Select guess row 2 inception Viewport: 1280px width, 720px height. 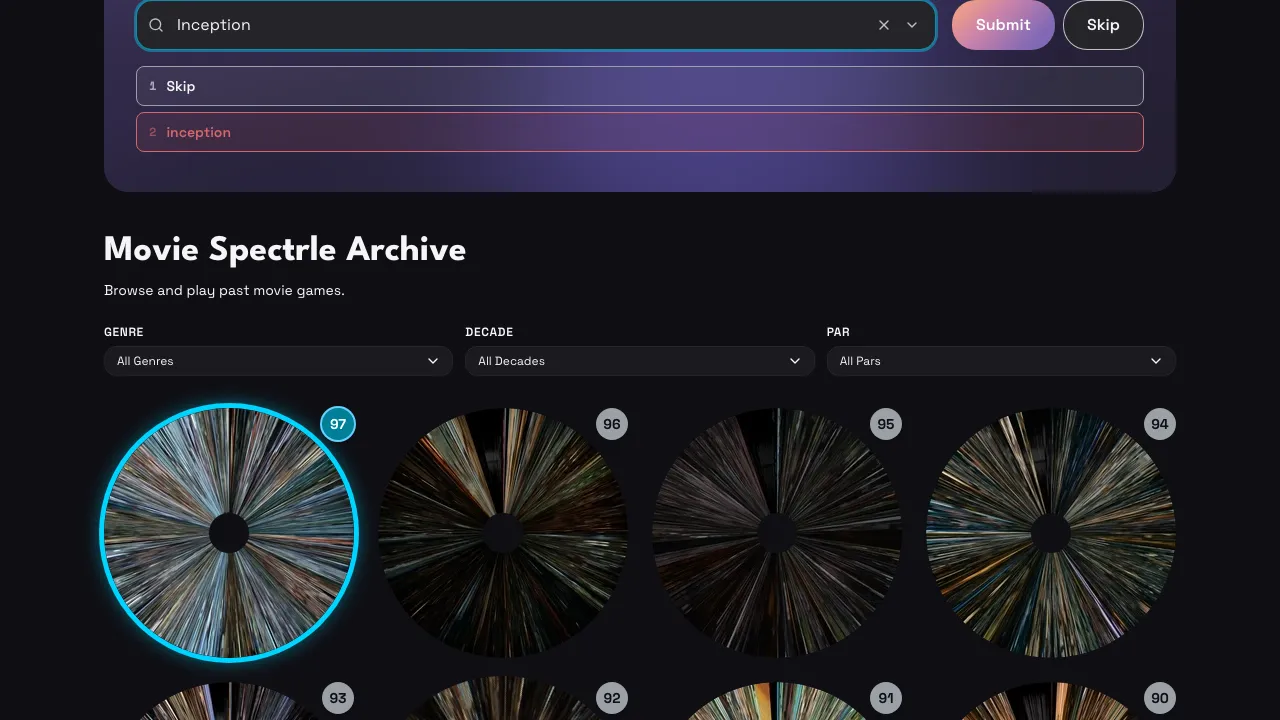[640, 132]
